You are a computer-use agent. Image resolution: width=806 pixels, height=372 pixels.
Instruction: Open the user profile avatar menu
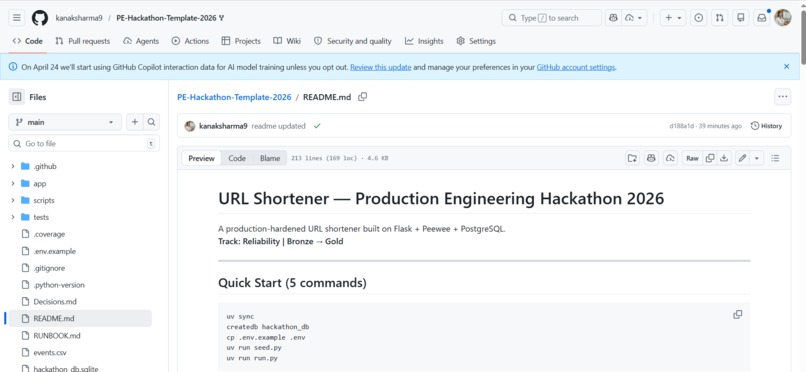click(x=783, y=18)
